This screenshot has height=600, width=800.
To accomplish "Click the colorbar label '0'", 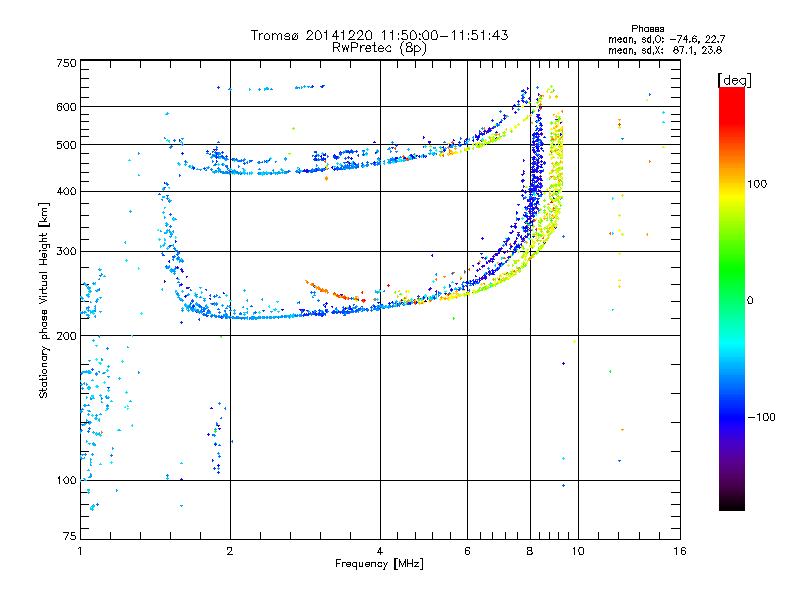I will coord(750,300).
